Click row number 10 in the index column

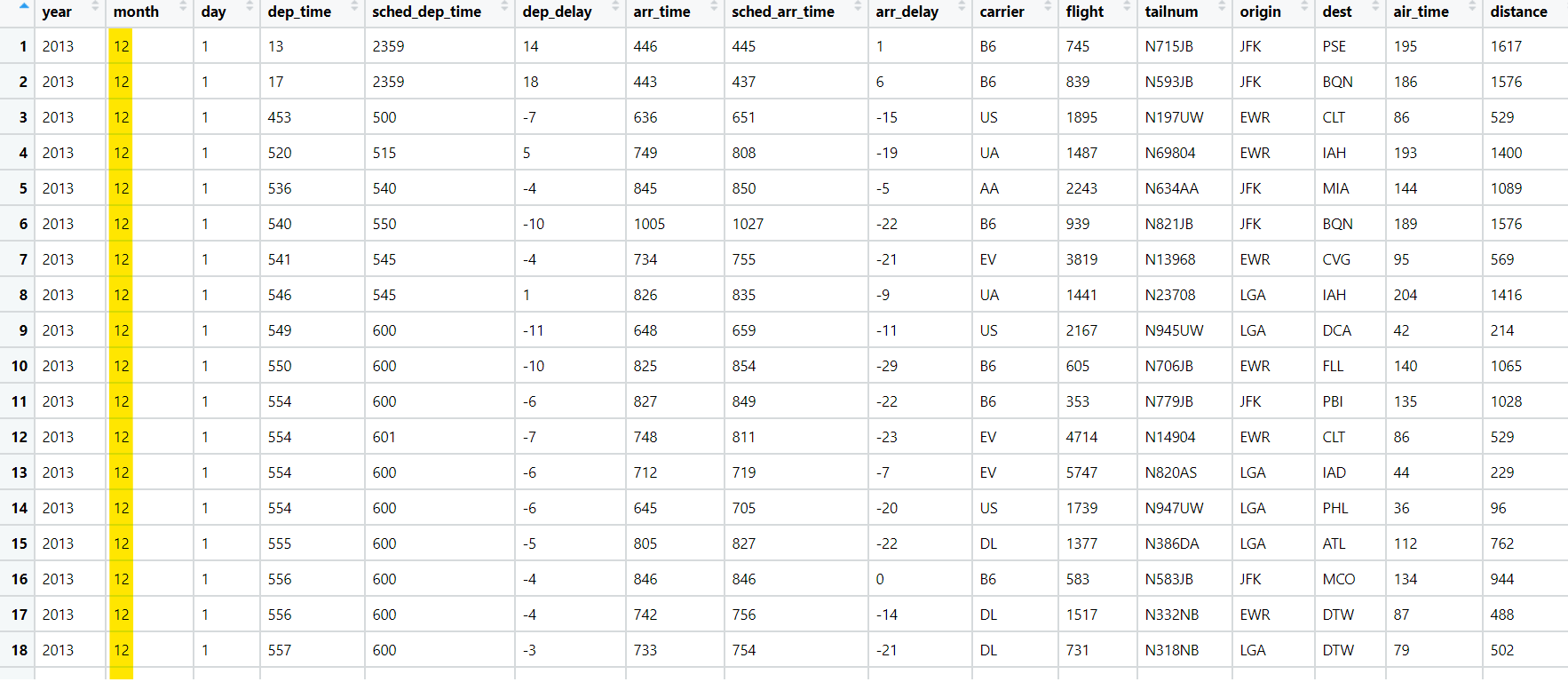(20, 366)
